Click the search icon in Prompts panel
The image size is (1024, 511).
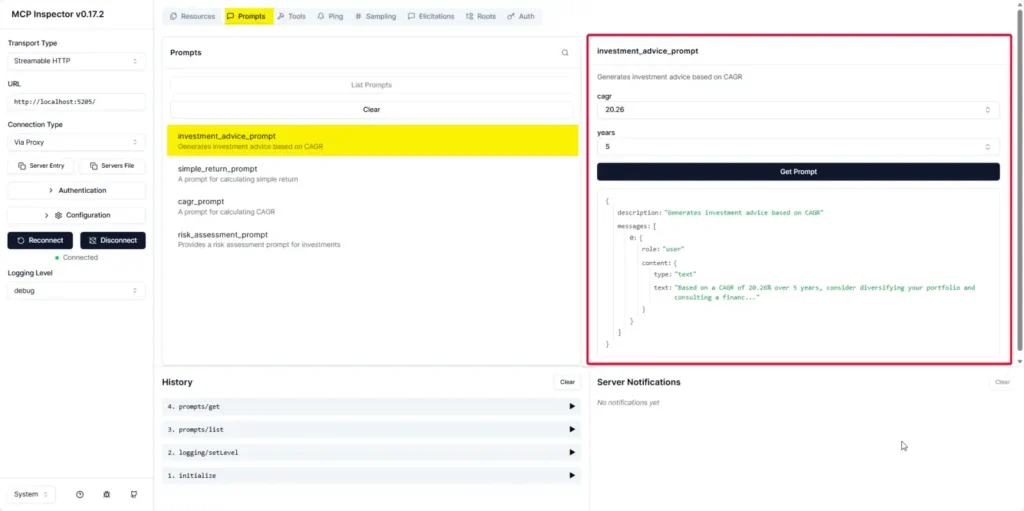tap(565, 53)
